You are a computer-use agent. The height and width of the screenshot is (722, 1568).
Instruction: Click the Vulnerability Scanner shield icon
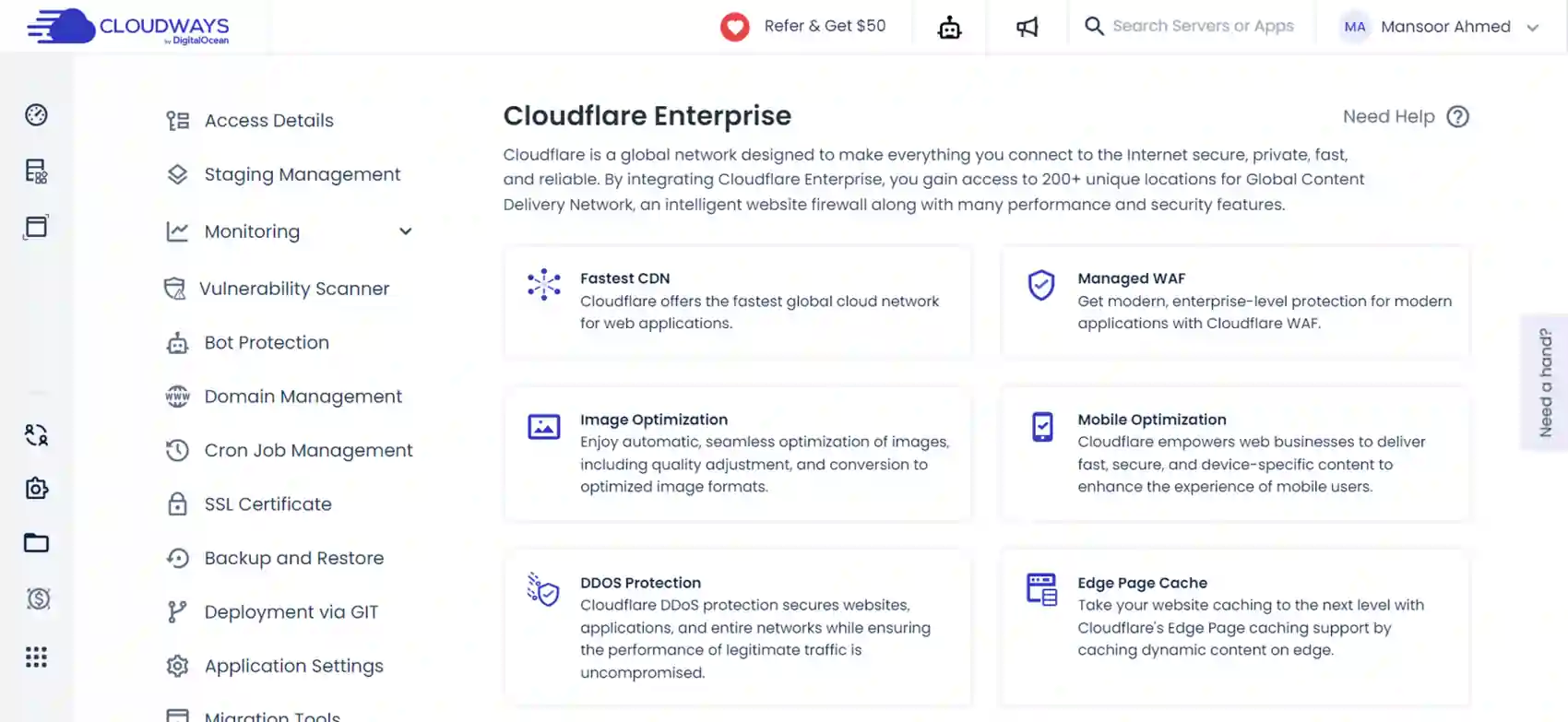tap(174, 289)
